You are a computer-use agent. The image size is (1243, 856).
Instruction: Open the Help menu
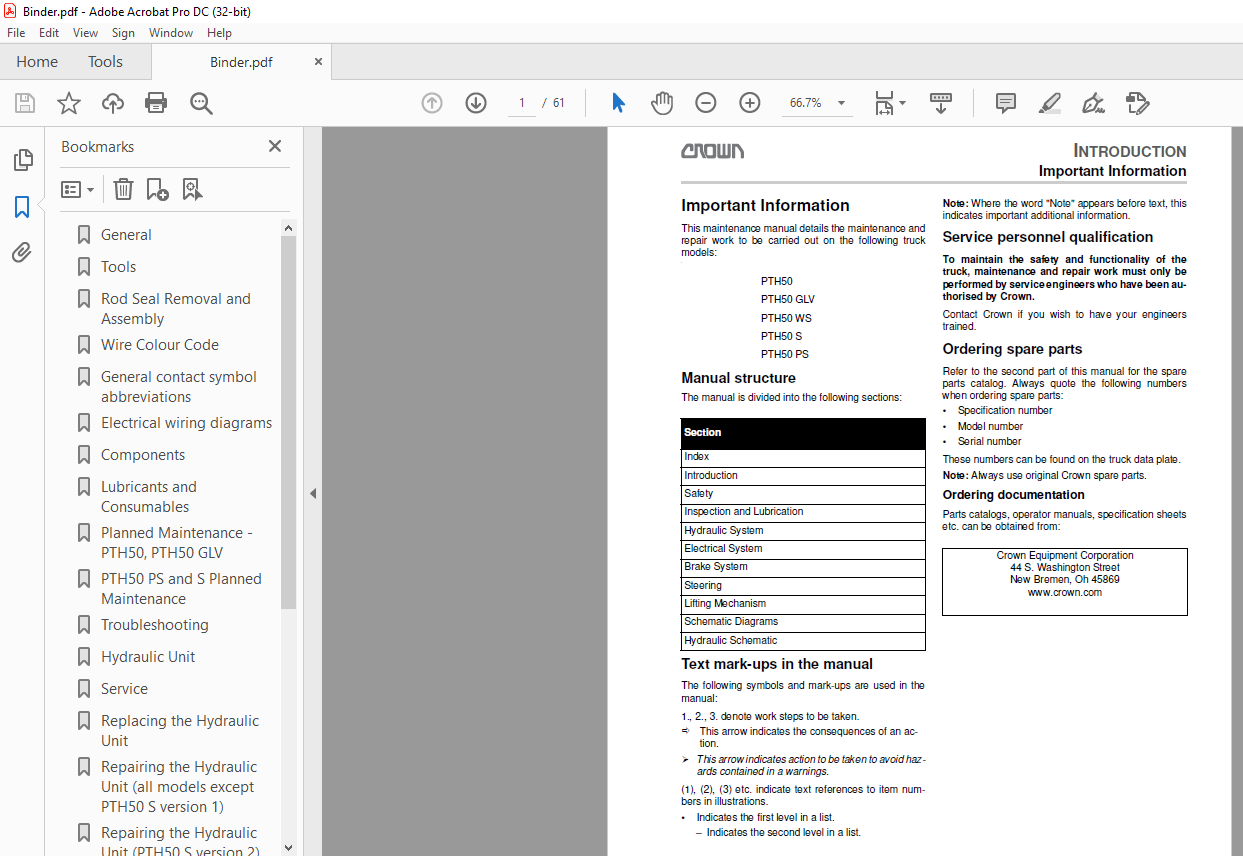pos(219,33)
